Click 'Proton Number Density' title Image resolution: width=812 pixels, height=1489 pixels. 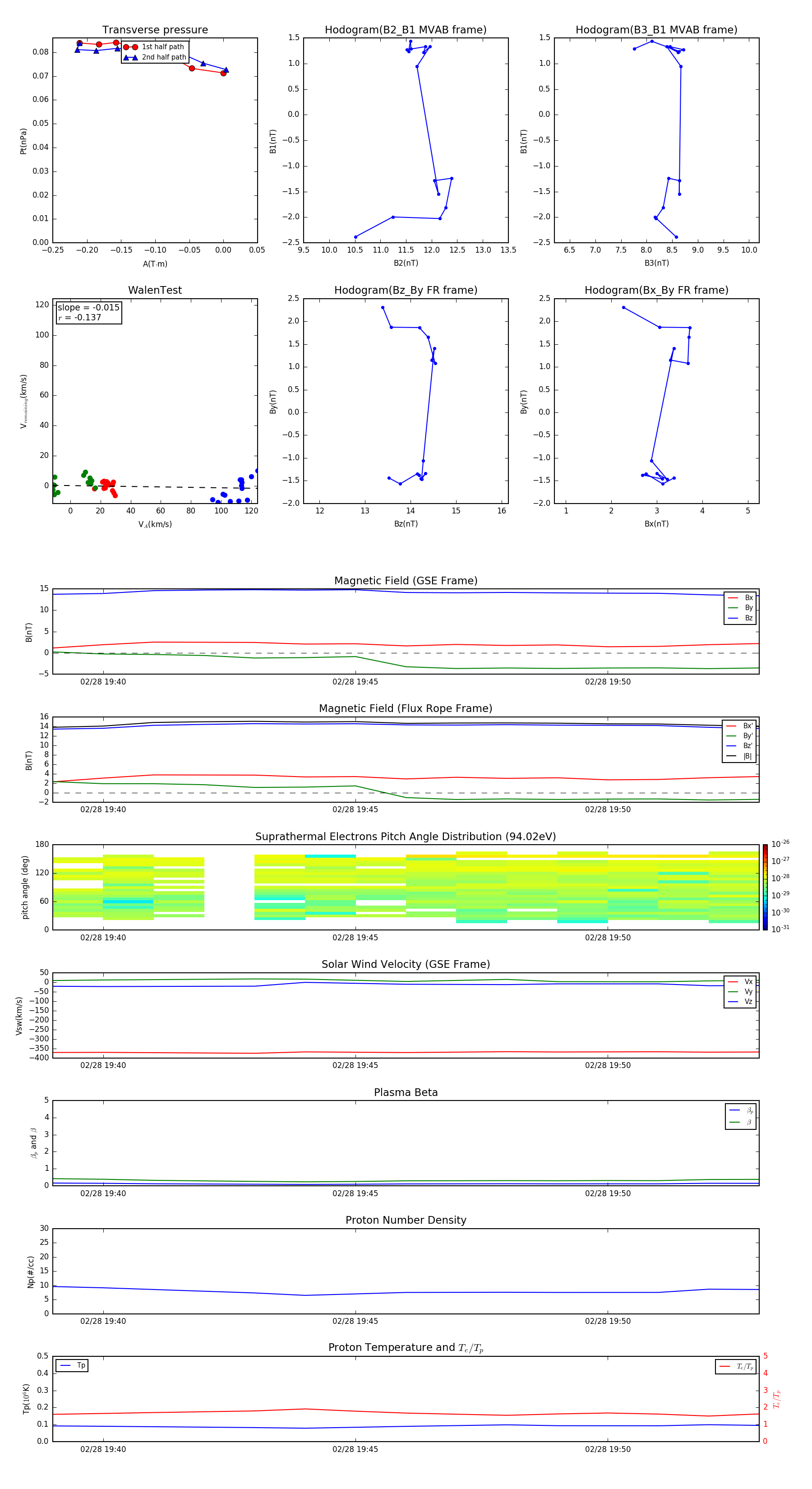406,1220
